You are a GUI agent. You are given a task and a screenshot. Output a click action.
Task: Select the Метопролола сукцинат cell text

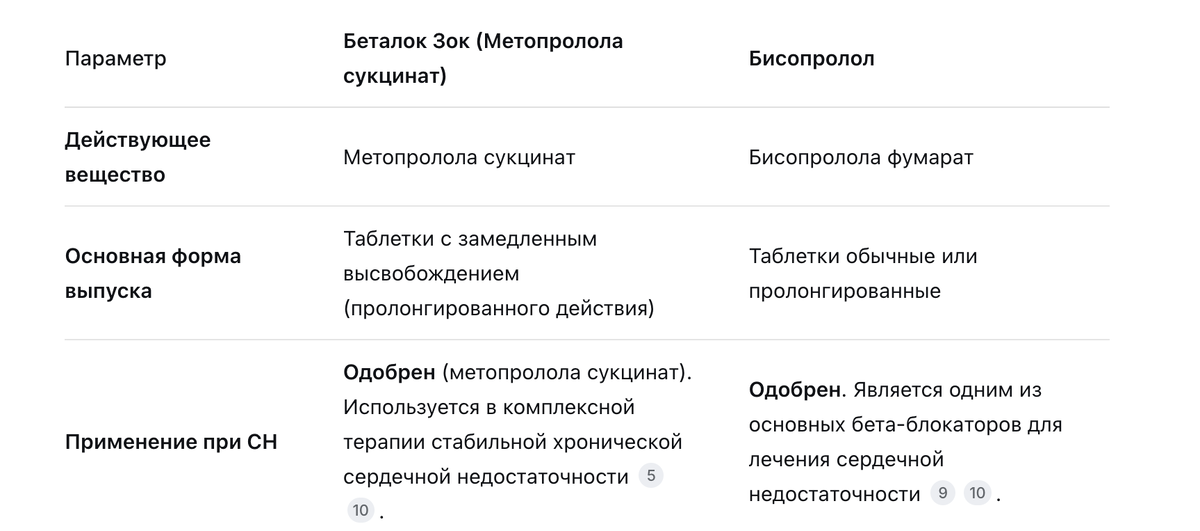point(459,157)
